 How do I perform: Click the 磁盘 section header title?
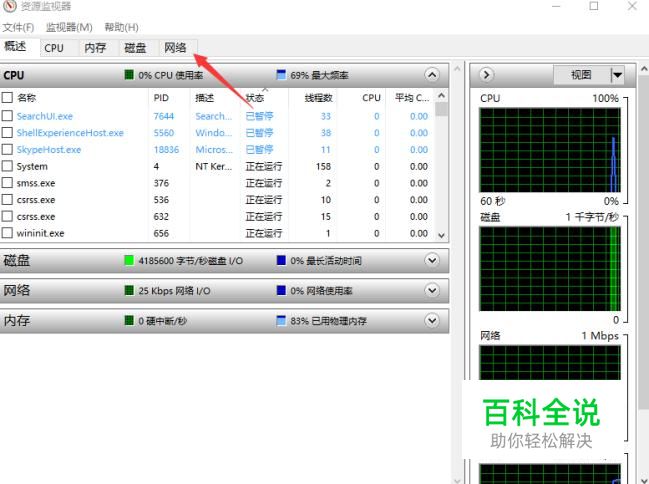point(17,260)
